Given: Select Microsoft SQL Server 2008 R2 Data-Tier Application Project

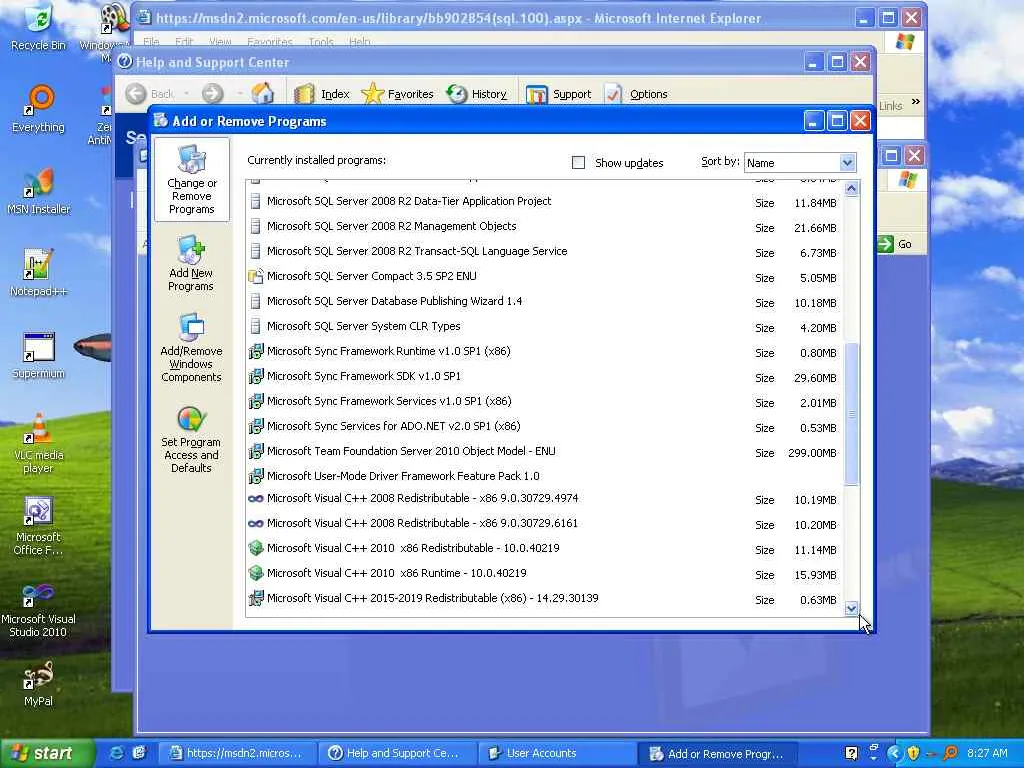Looking at the screenshot, I should [543, 202].
